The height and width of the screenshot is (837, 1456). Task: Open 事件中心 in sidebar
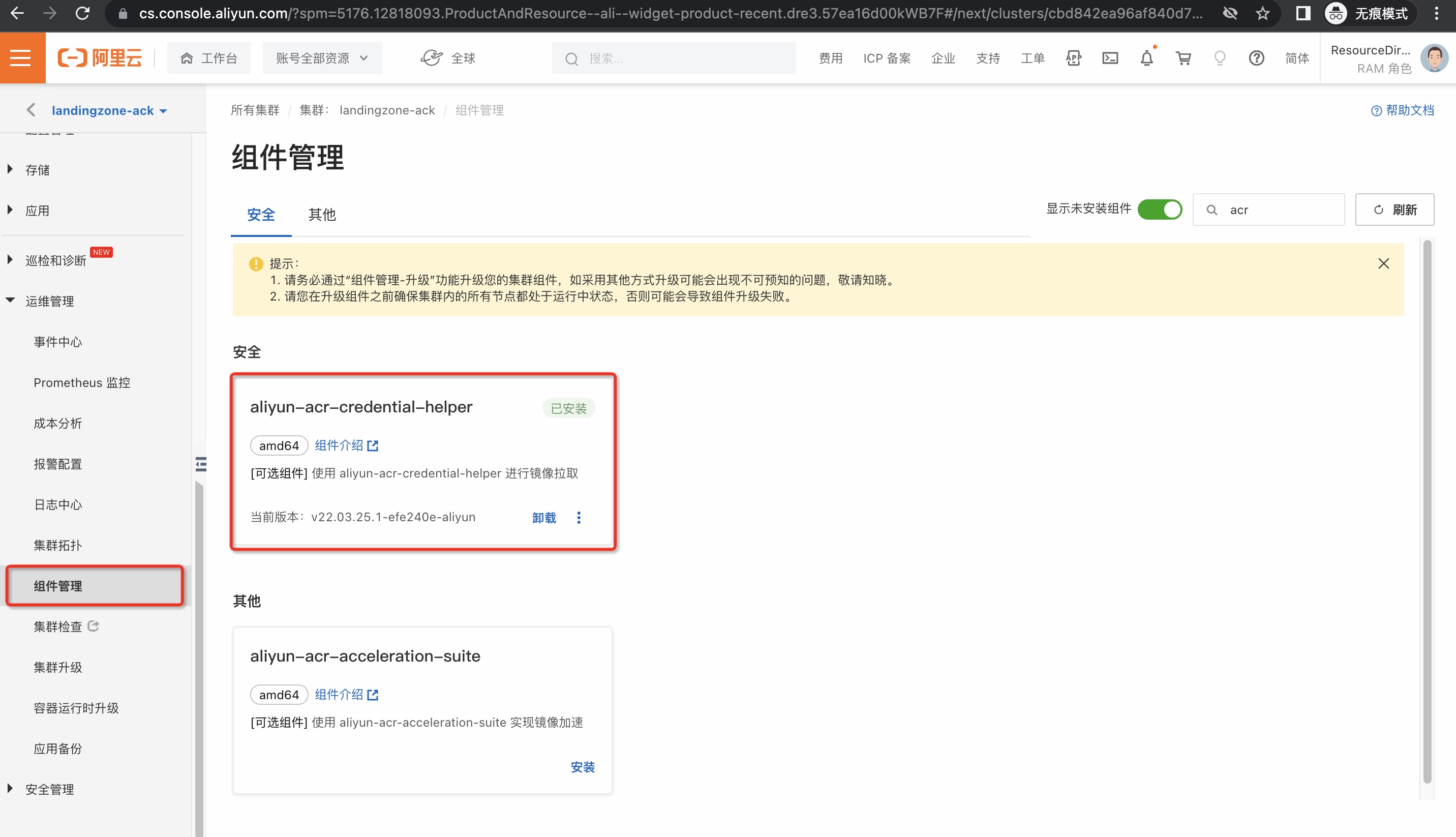point(57,342)
